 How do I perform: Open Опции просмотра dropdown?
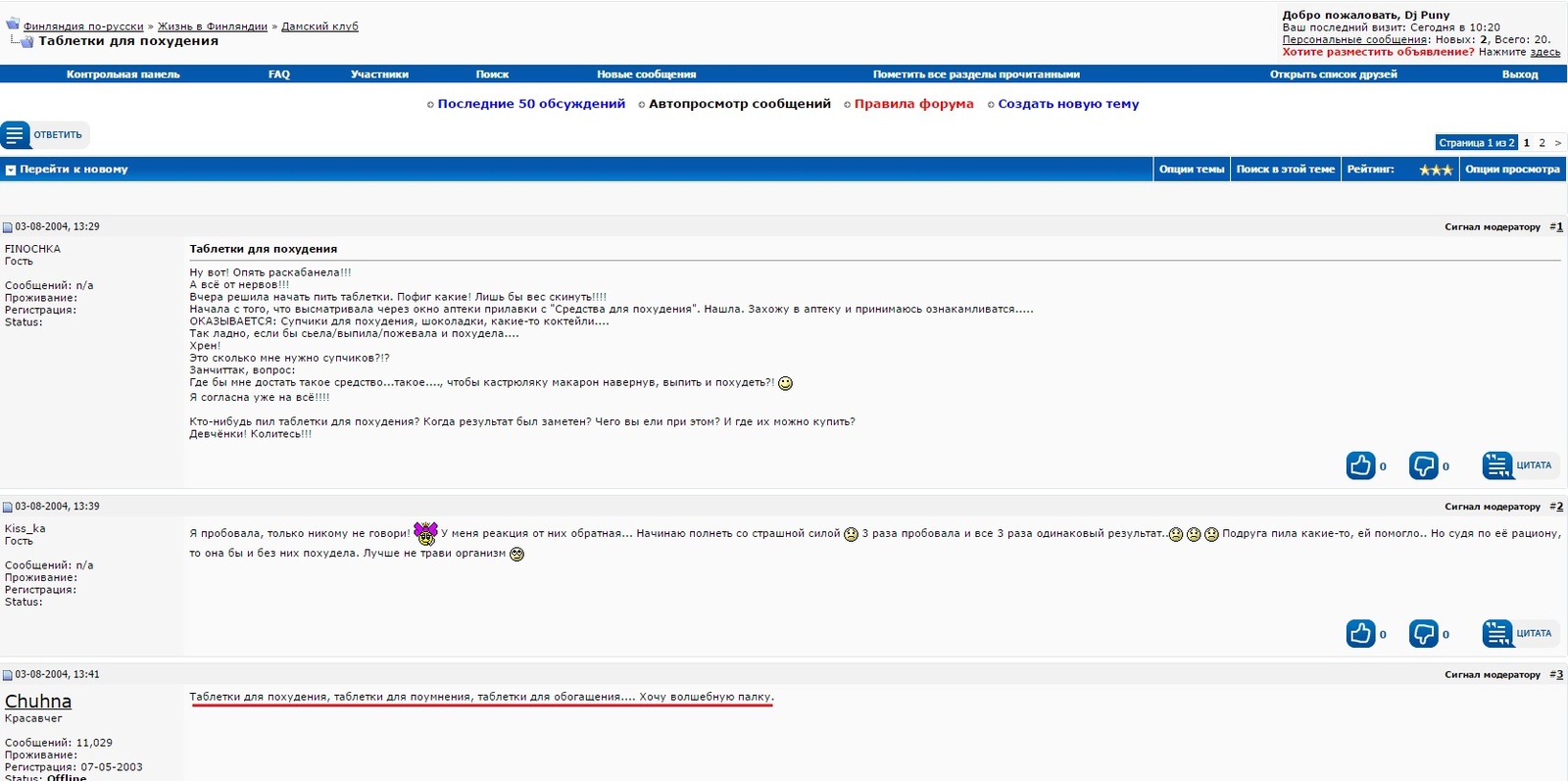click(x=1512, y=170)
